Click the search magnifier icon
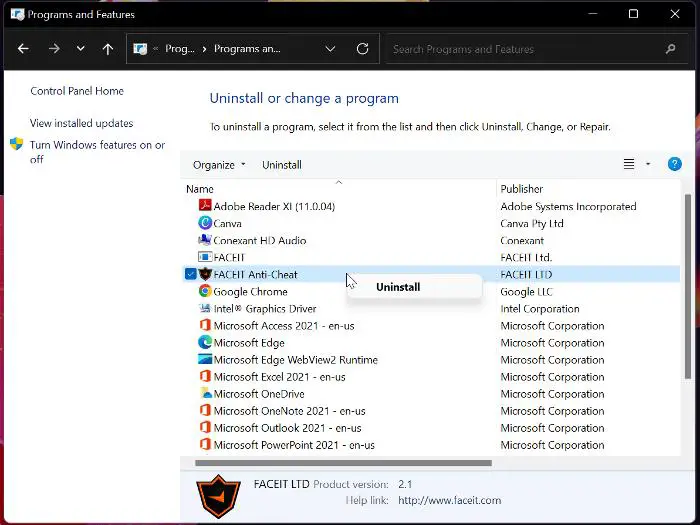 point(670,49)
